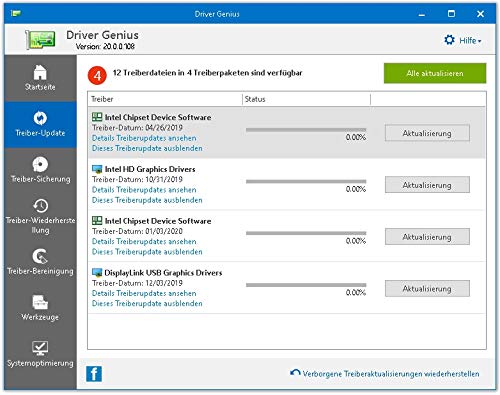Viewport: 500px width, 395px height.
Task: Click the settings gear icon near Hilfe
Action: 449,40
